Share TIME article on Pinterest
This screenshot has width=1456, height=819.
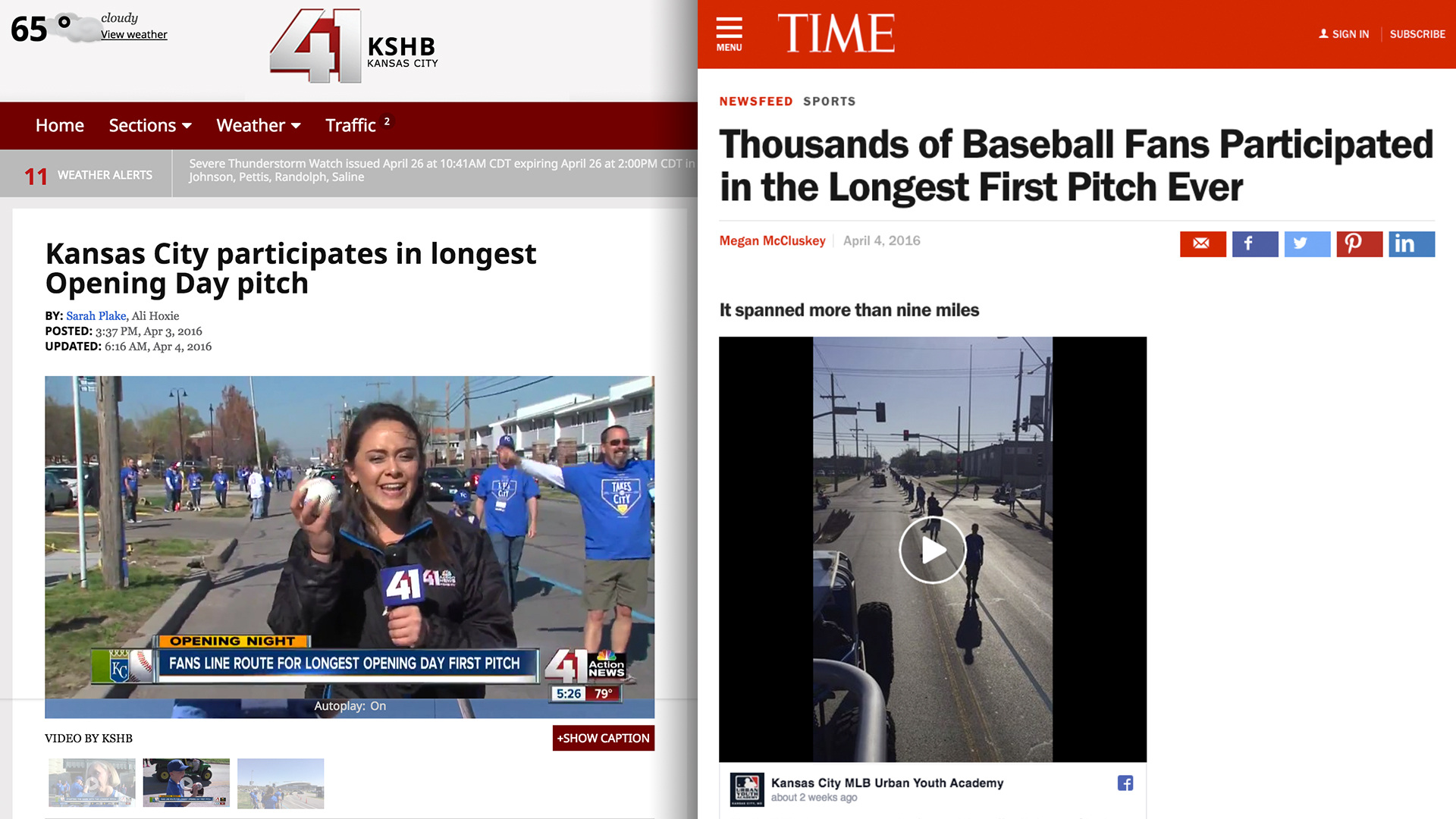tap(1360, 244)
